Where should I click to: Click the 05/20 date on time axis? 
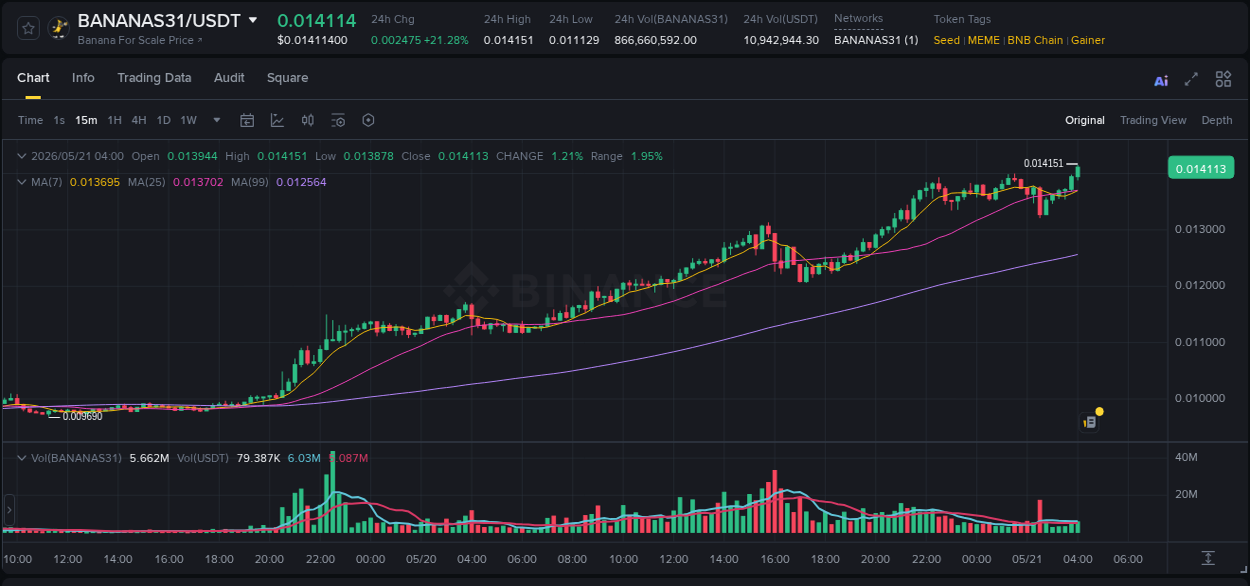click(421, 559)
